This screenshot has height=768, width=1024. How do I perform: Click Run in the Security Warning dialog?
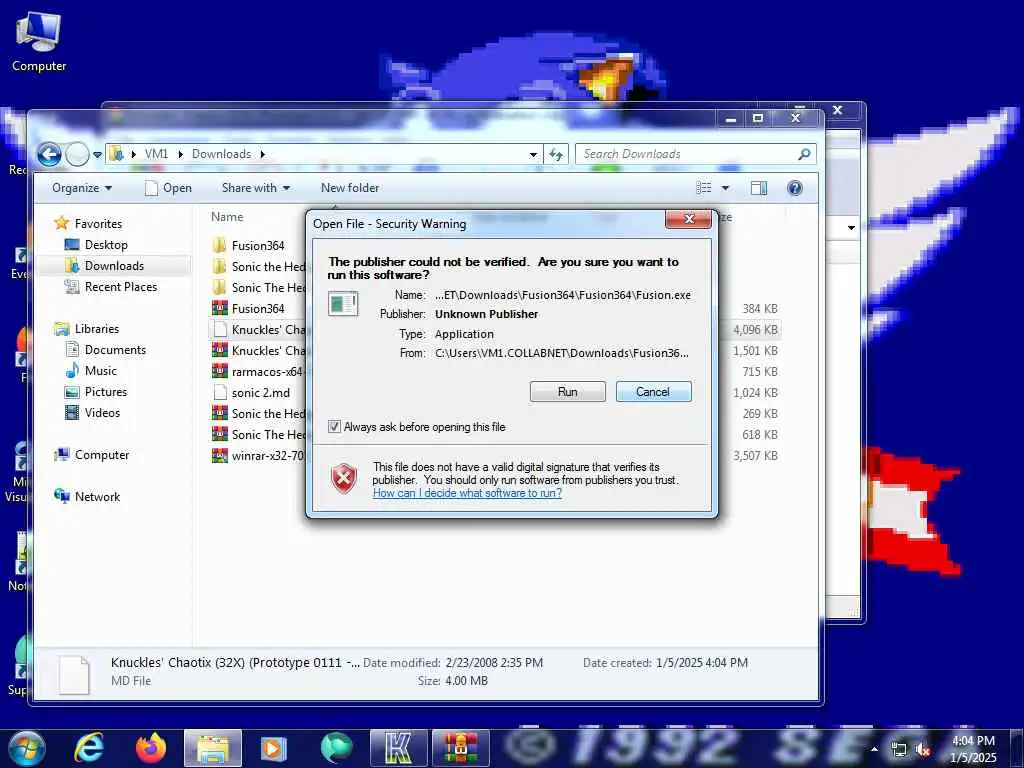pyautogui.click(x=568, y=392)
